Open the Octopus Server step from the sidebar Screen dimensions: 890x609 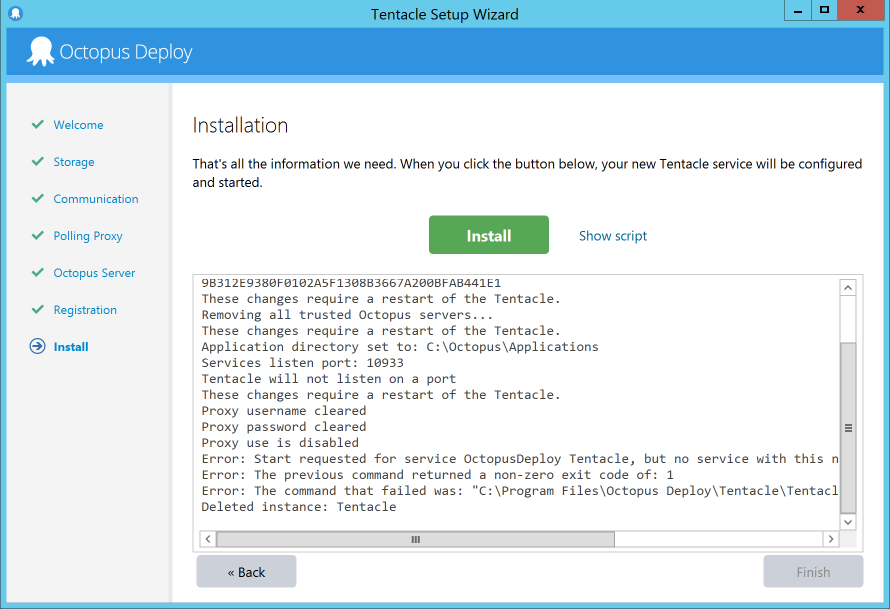pyautogui.click(x=95, y=272)
